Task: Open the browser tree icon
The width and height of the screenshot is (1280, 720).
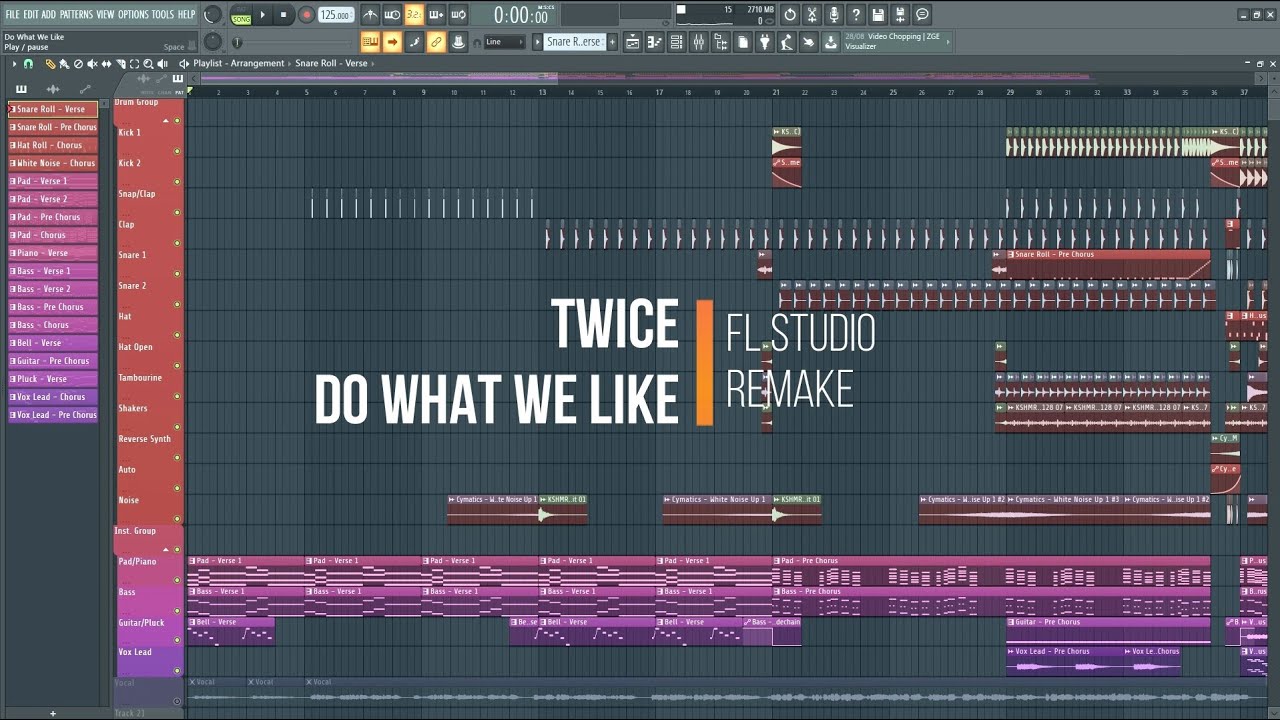Action: [721, 42]
